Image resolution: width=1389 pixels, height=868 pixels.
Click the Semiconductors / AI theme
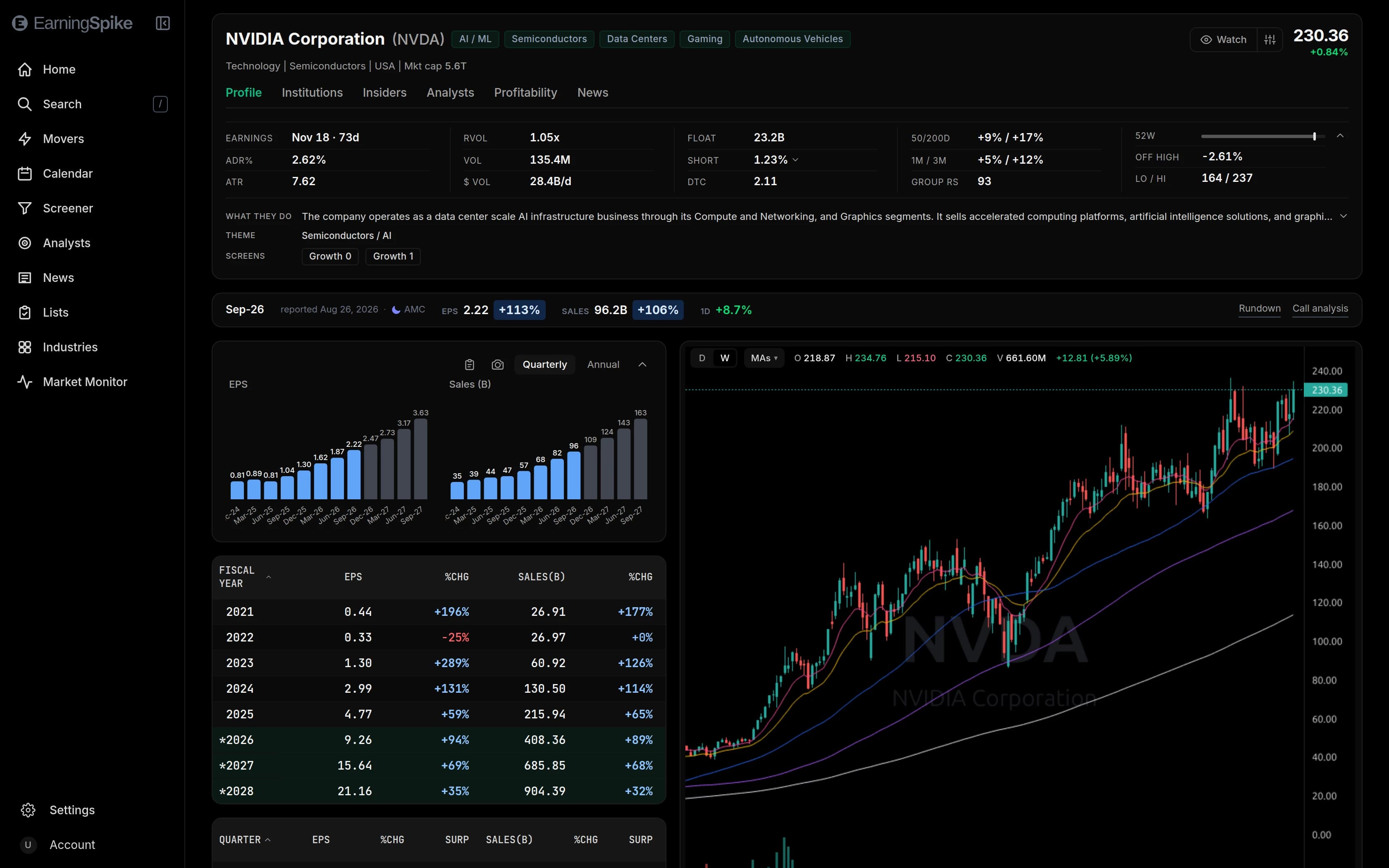click(347, 236)
